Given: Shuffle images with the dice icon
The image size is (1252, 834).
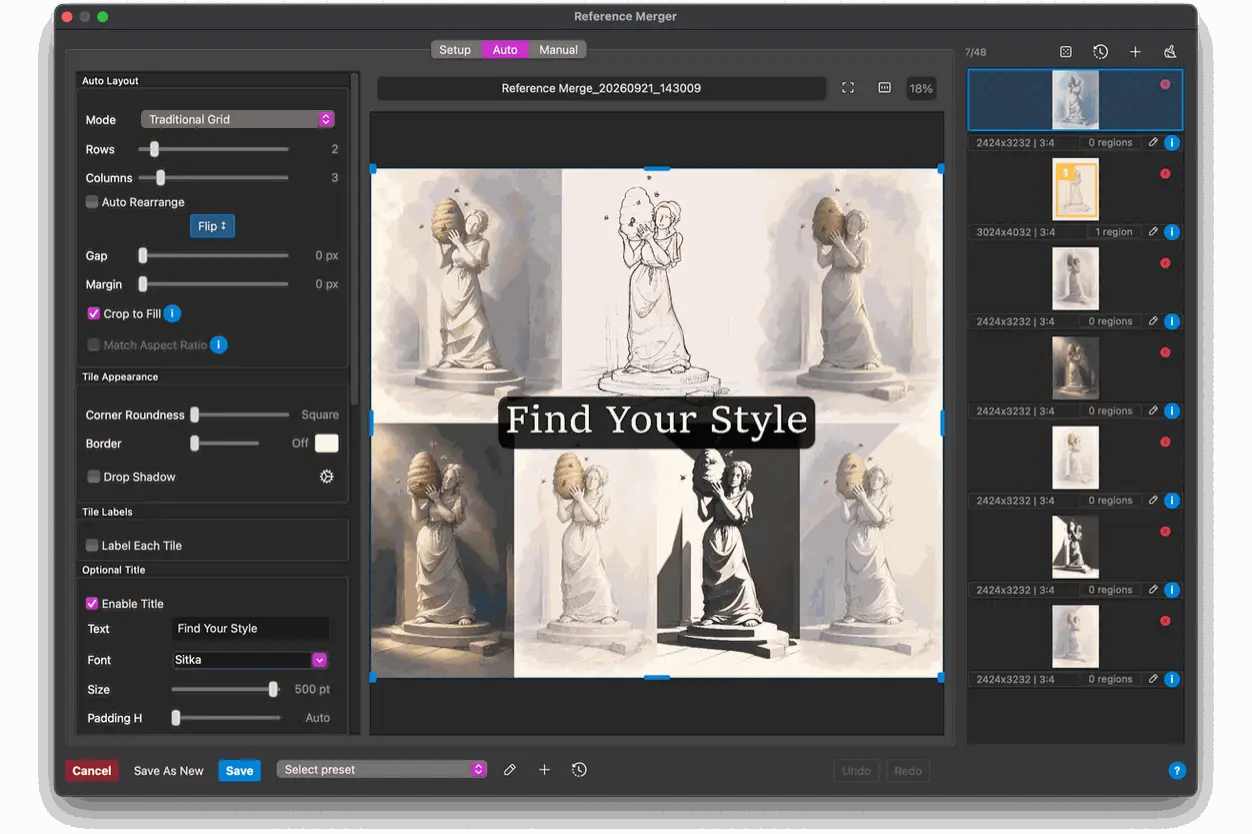Looking at the screenshot, I should click(x=1066, y=52).
